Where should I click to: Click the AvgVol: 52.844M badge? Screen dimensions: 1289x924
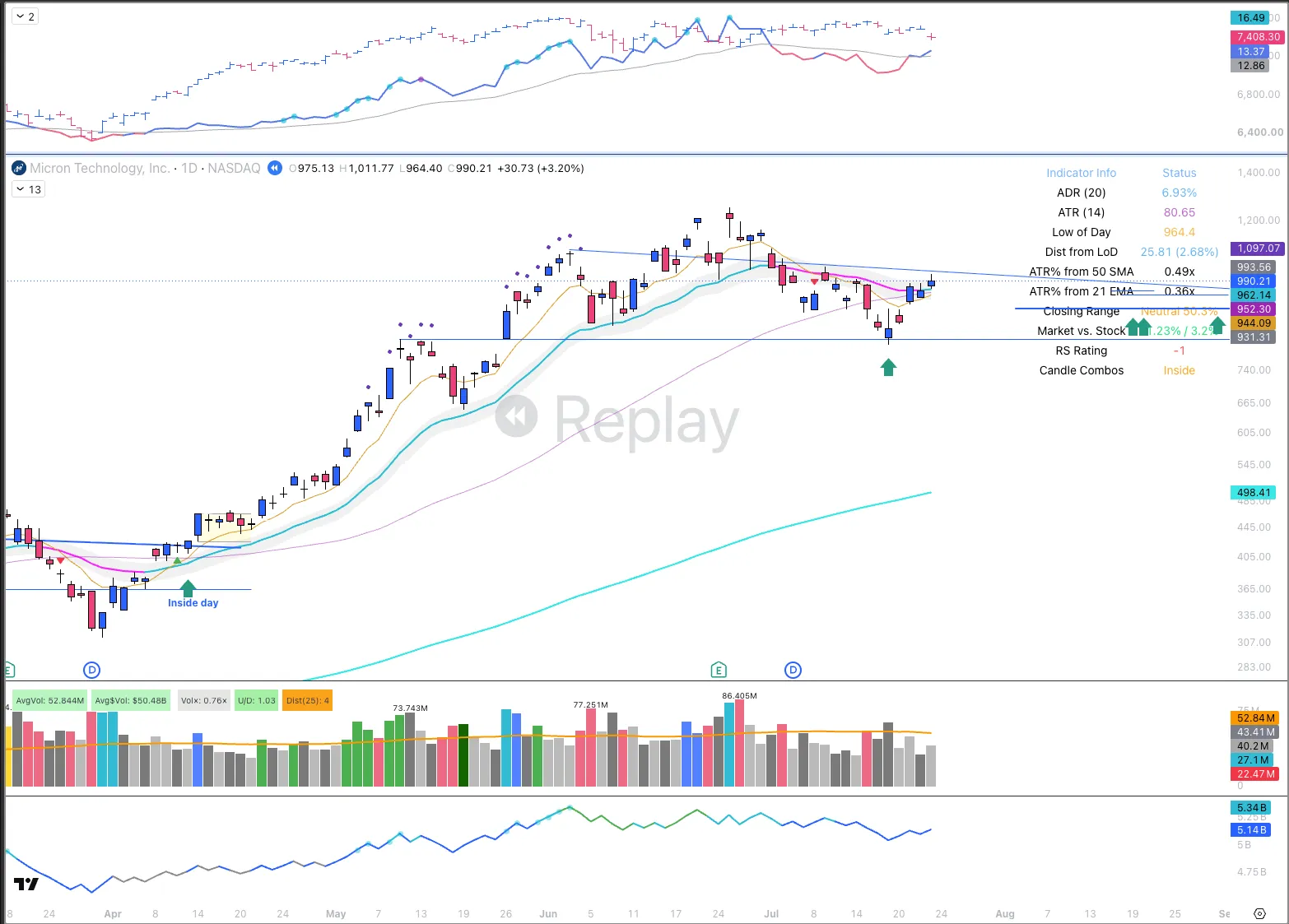tap(50, 701)
